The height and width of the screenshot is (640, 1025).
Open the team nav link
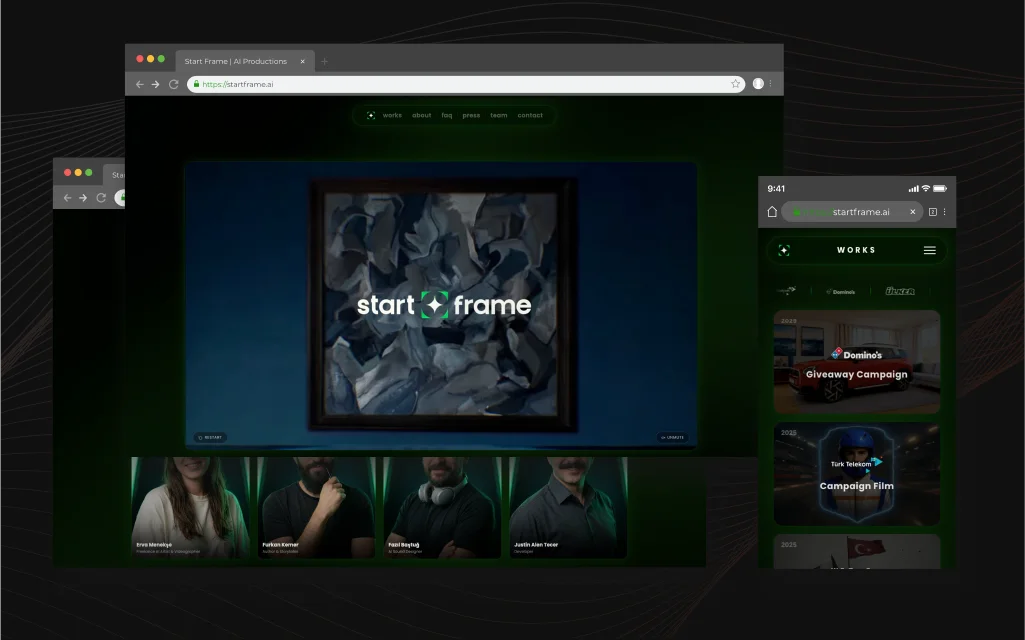[499, 115]
